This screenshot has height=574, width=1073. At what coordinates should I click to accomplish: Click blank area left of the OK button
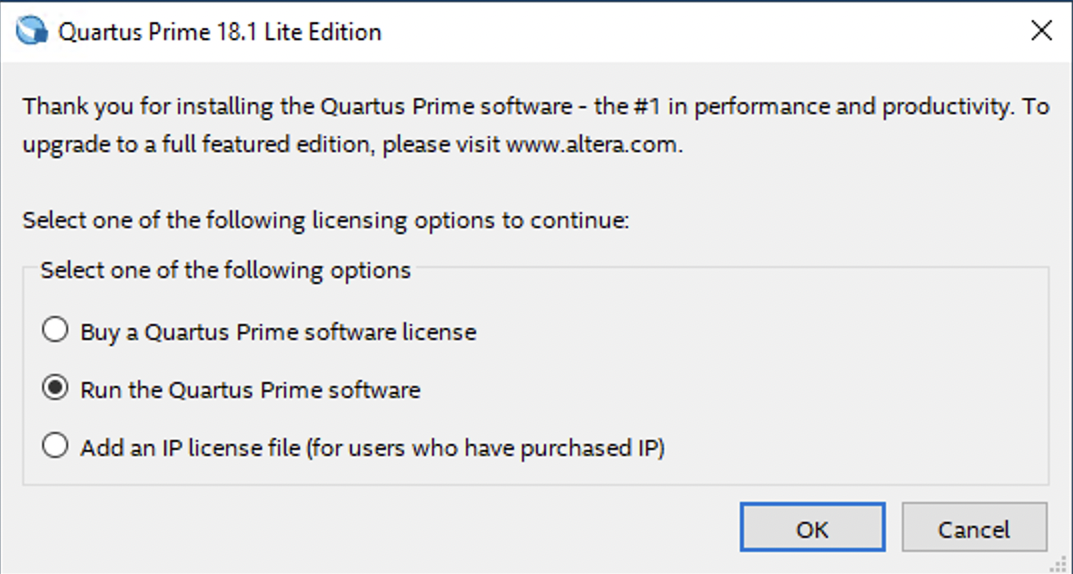click(x=400, y=528)
